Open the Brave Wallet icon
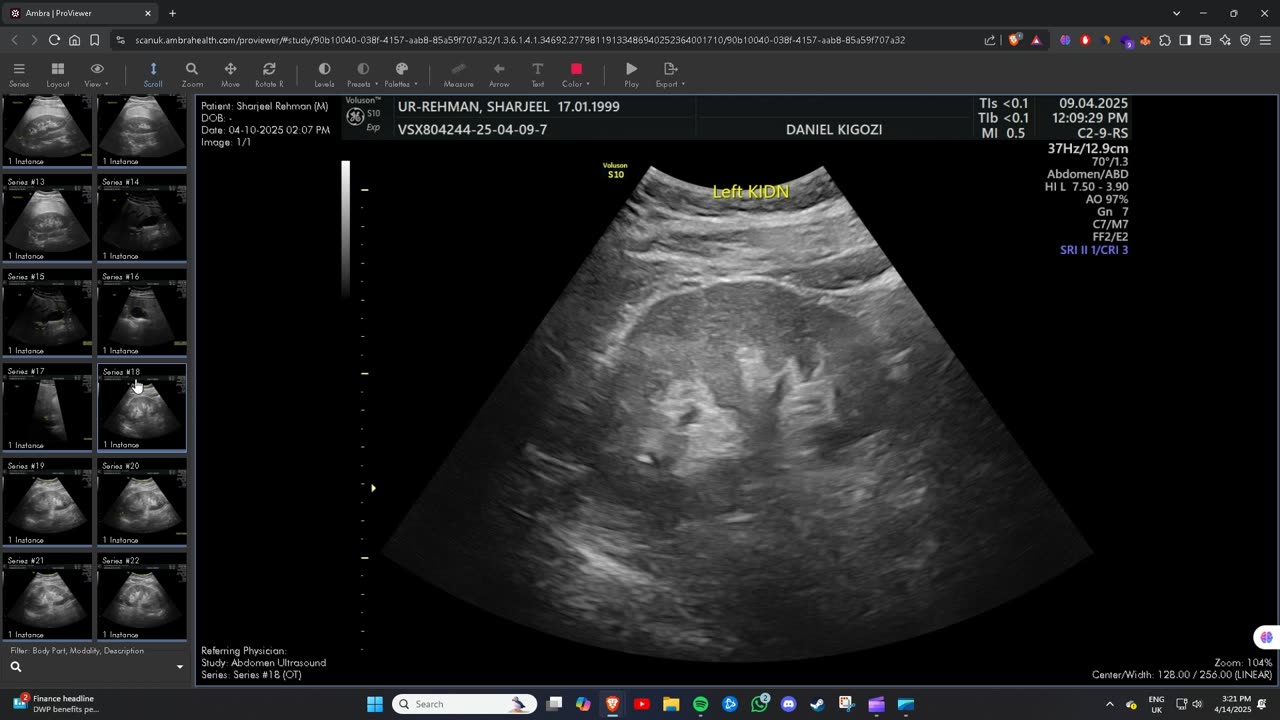1280x720 pixels. [x=1205, y=40]
